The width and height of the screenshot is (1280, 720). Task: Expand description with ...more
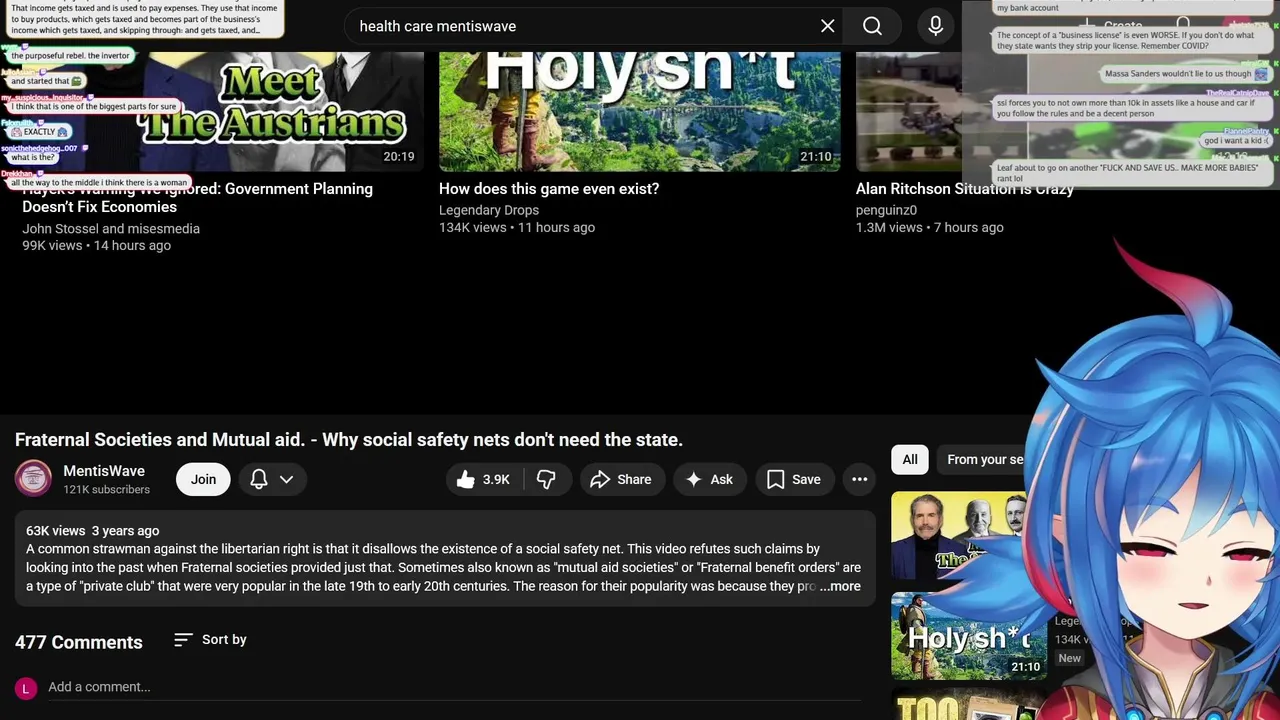[840, 587]
